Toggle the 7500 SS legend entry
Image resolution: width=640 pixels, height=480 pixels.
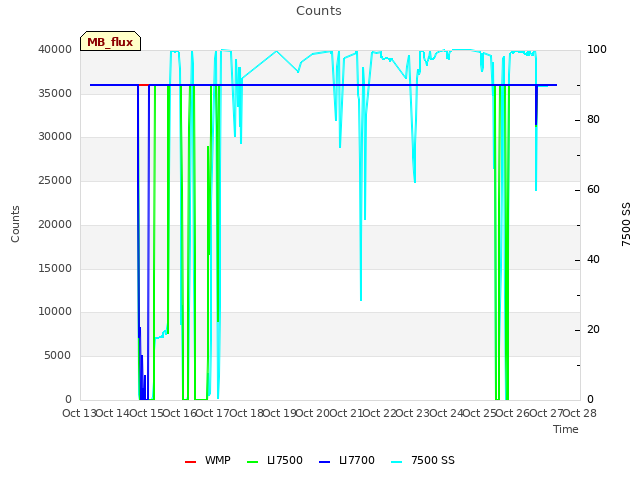coord(423,460)
